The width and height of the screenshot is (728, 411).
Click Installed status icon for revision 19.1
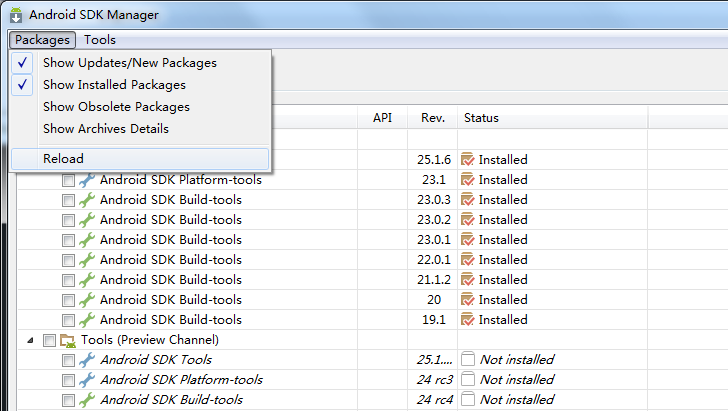468,319
